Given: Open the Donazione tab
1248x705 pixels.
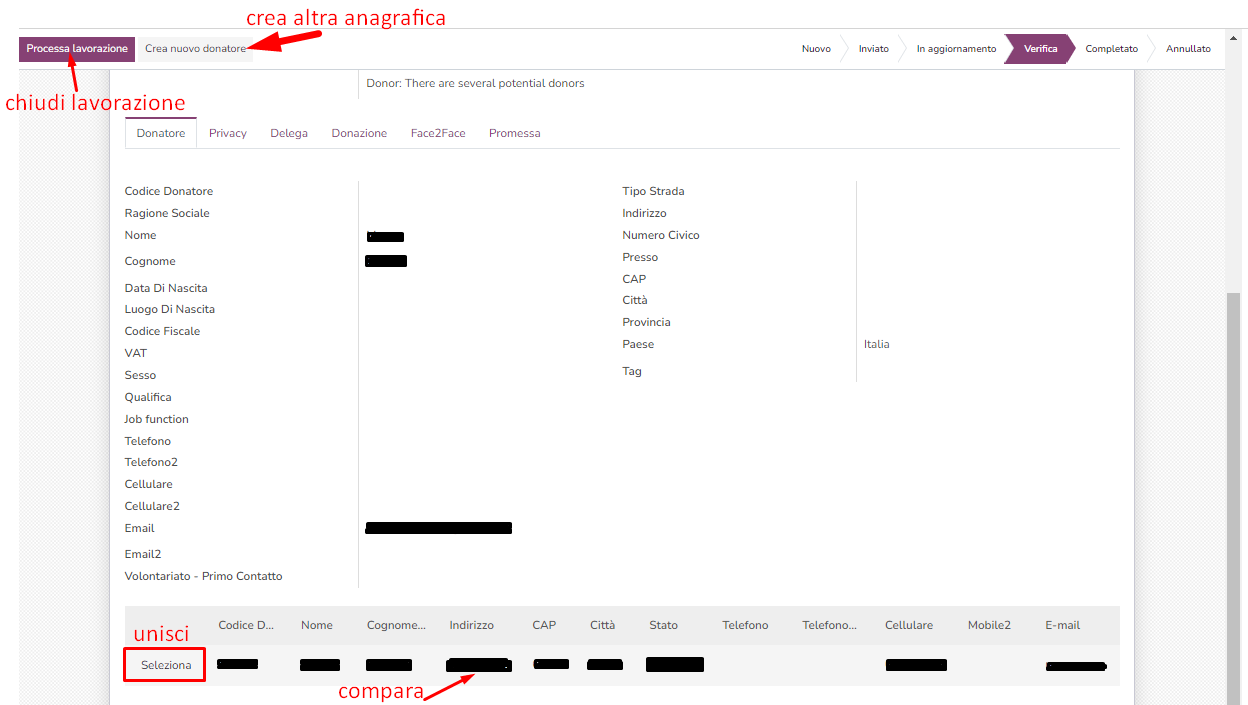Looking at the screenshot, I should [359, 133].
